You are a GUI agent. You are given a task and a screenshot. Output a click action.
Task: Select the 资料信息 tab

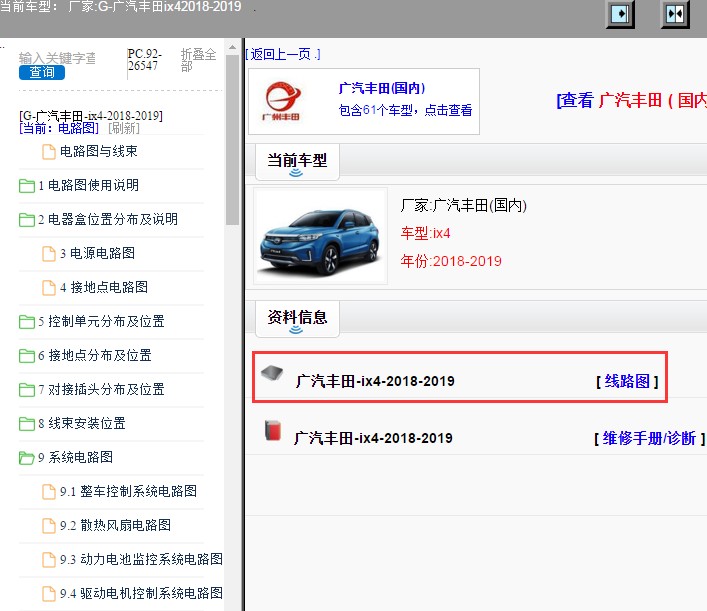coord(297,319)
